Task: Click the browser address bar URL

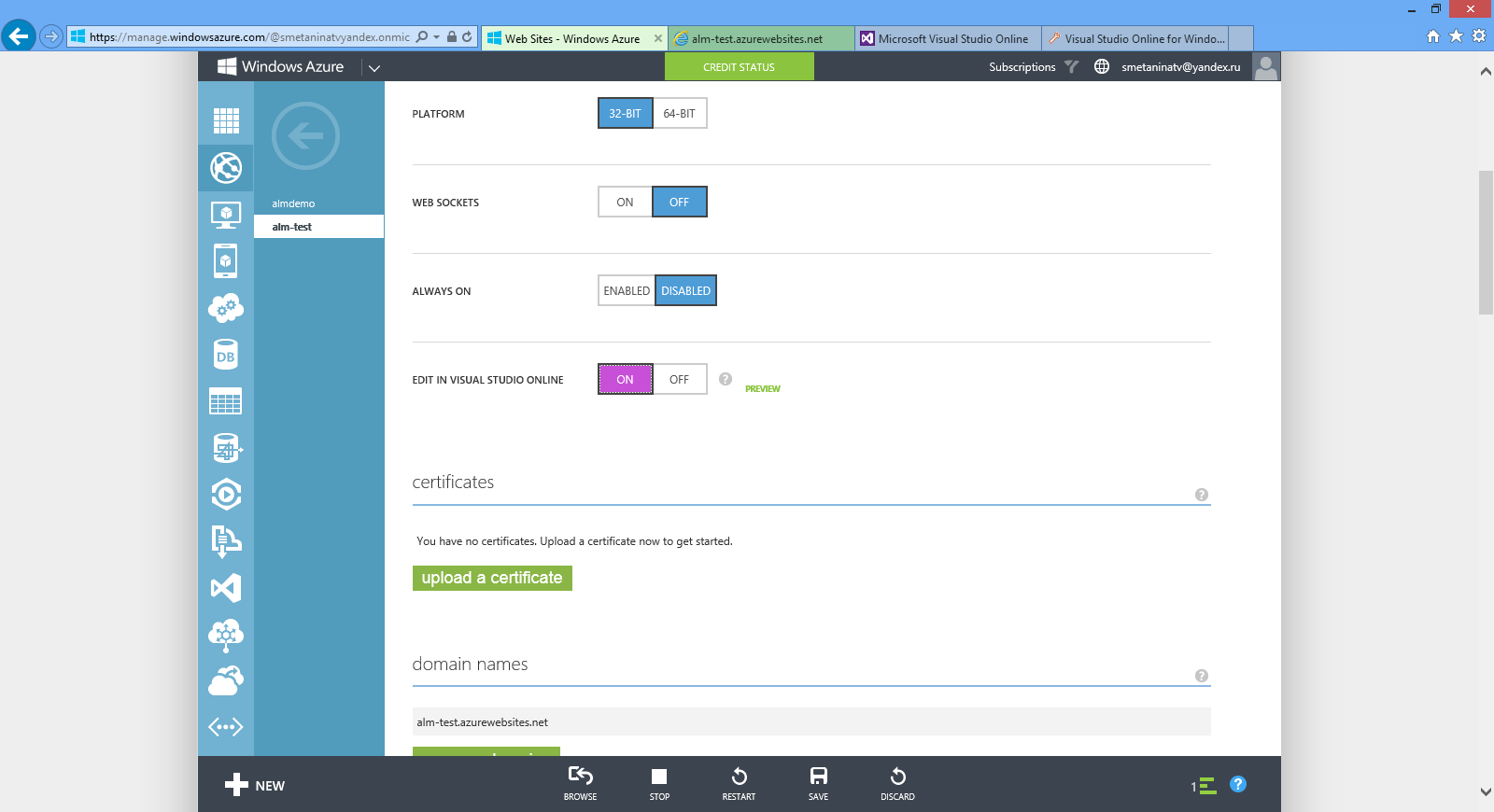Action: 249,37
